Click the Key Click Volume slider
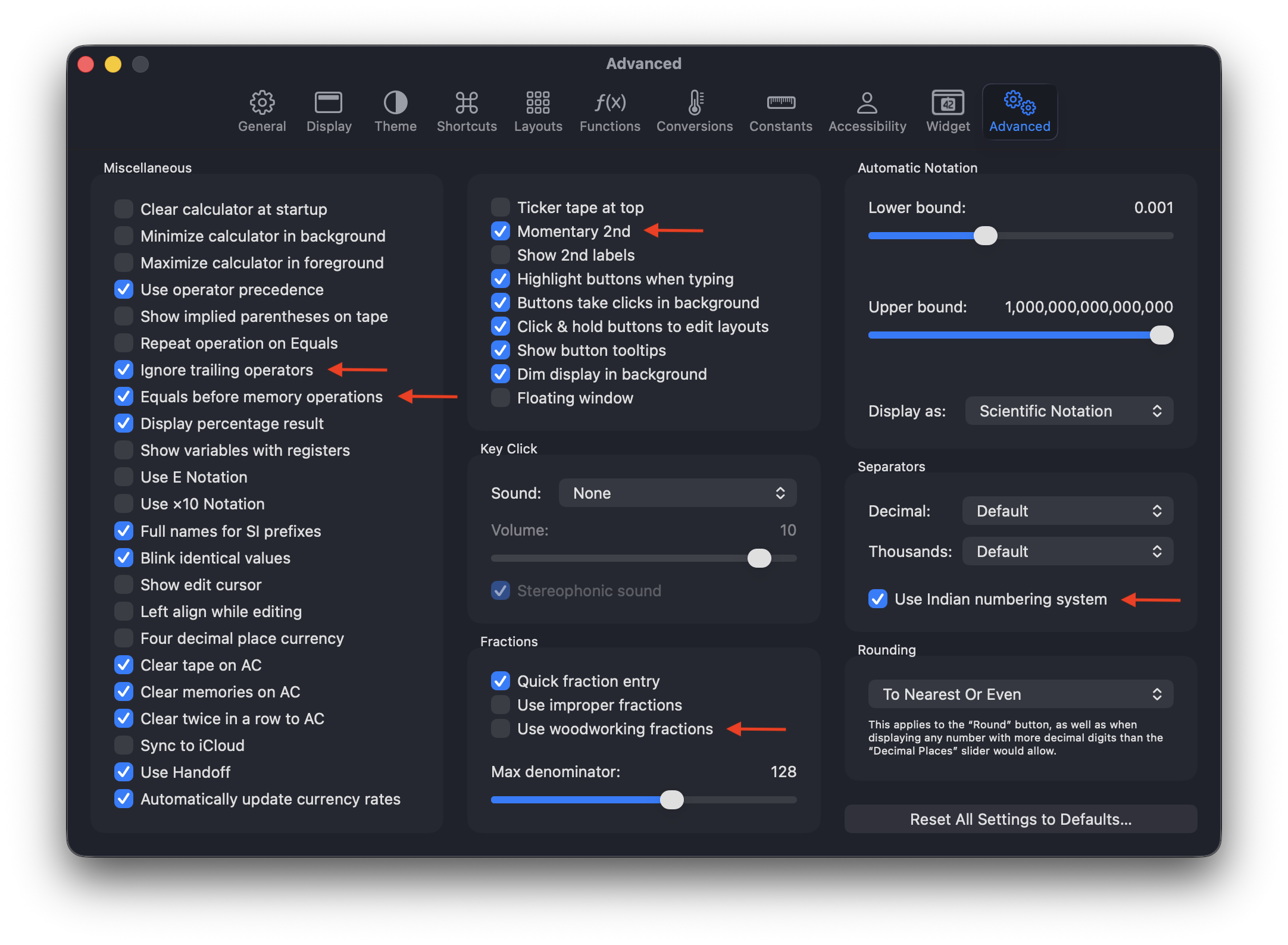 point(643,558)
